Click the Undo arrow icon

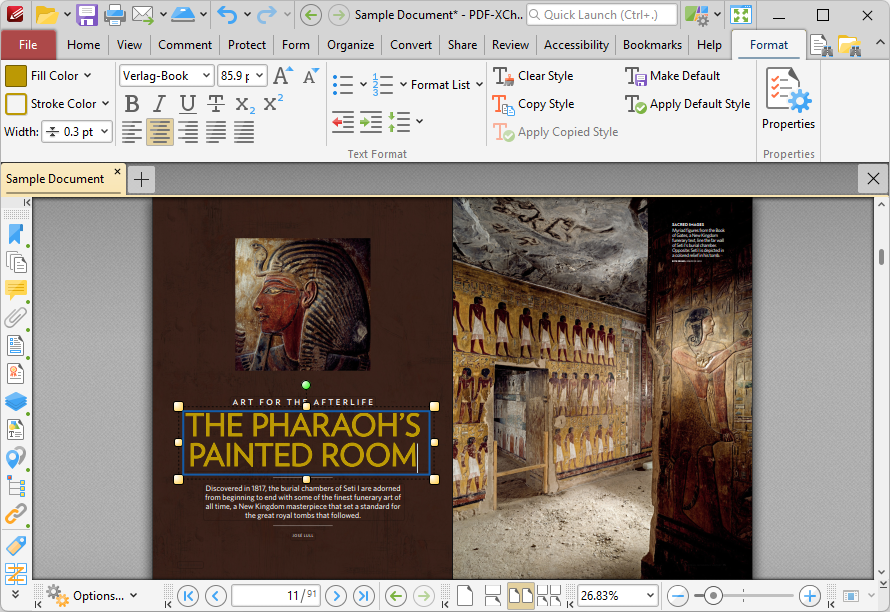227,15
